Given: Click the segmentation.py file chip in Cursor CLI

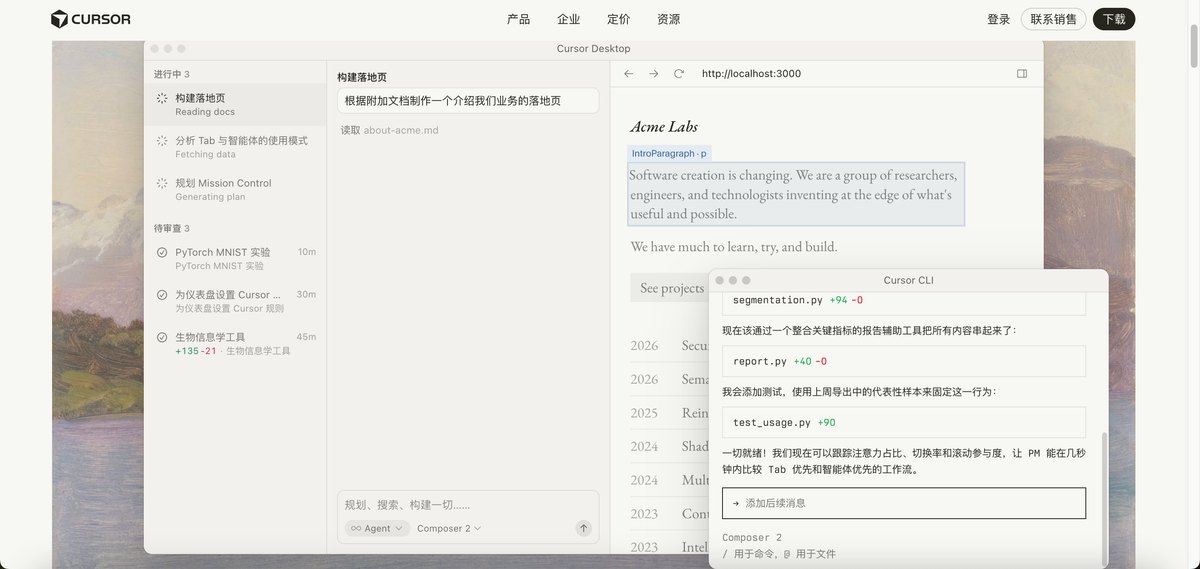Looking at the screenshot, I should (x=904, y=300).
